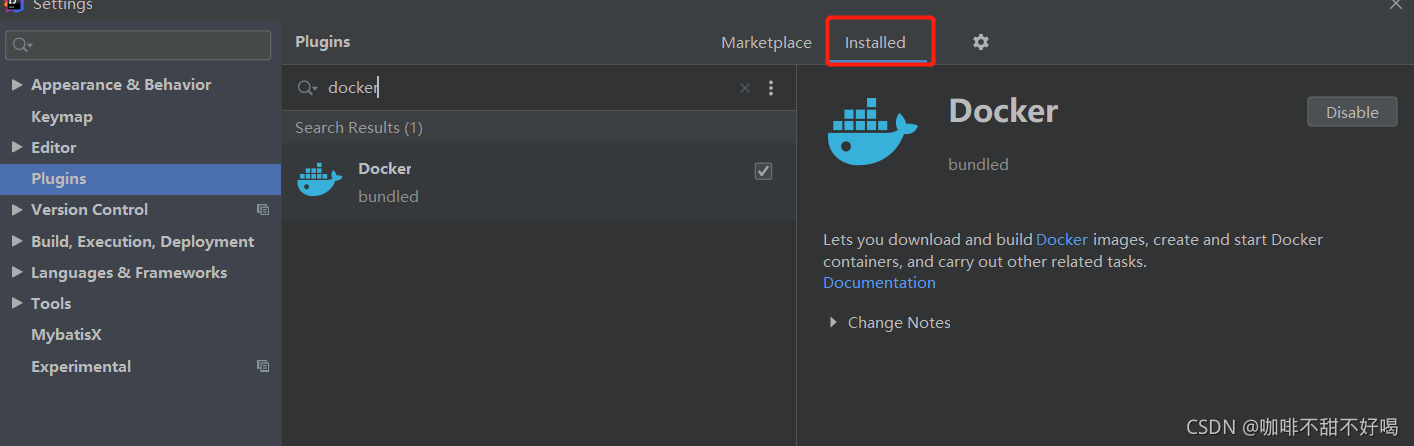The width and height of the screenshot is (1414, 446).
Task: Select the Docker plugin name in results
Action: pyautogui.click(x=385, y=169)
